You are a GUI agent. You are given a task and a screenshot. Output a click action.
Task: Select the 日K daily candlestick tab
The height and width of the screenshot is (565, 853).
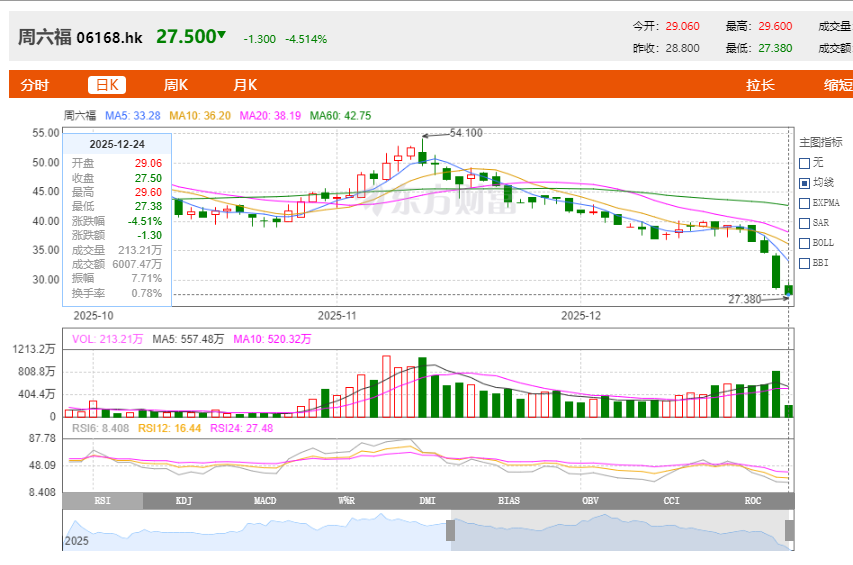tap(107, 85)
